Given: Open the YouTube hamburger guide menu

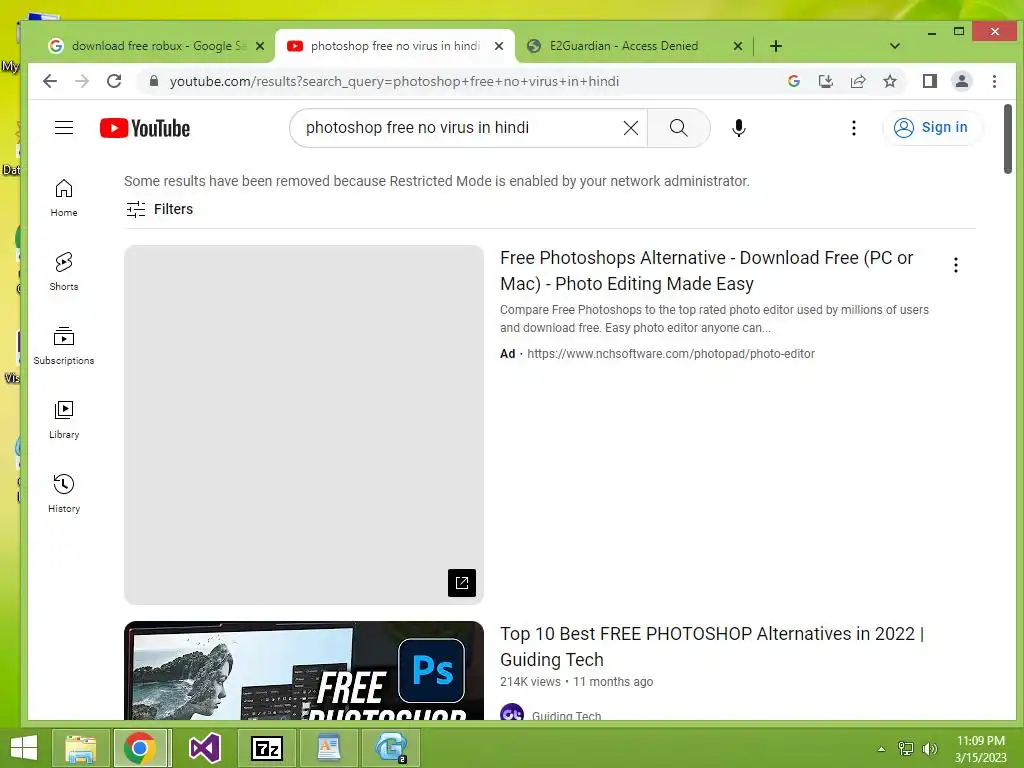Looking at the screenshot, I should [x=64, y=127].
